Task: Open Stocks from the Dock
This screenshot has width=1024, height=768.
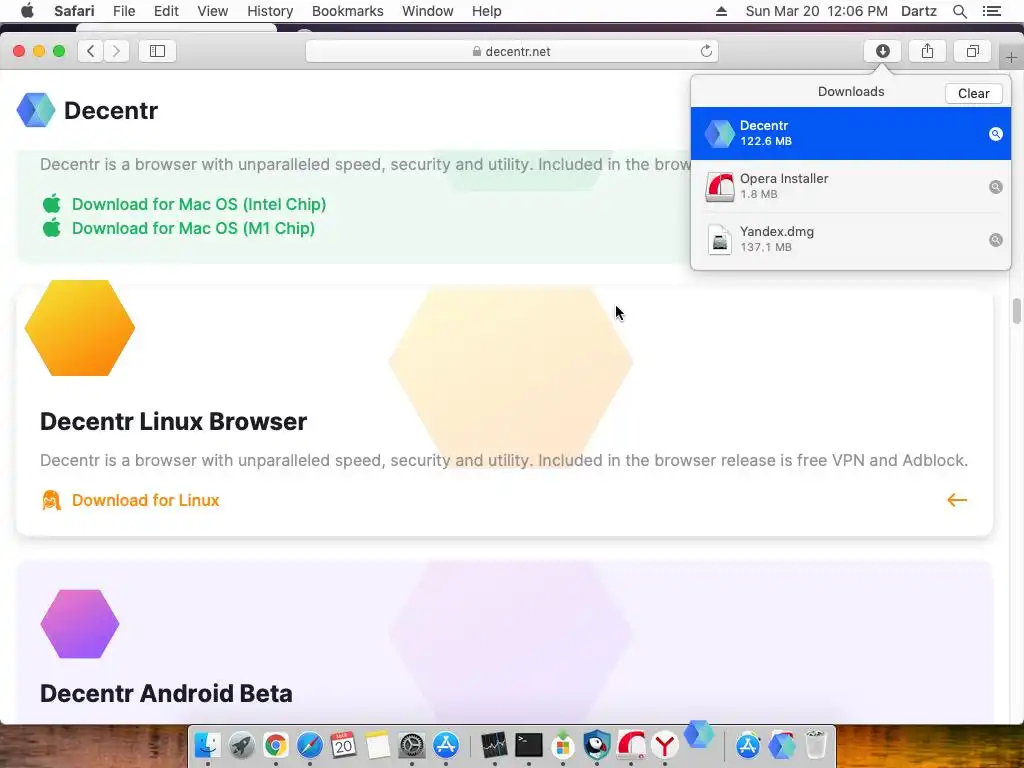Action: click(x=494, y=745)
